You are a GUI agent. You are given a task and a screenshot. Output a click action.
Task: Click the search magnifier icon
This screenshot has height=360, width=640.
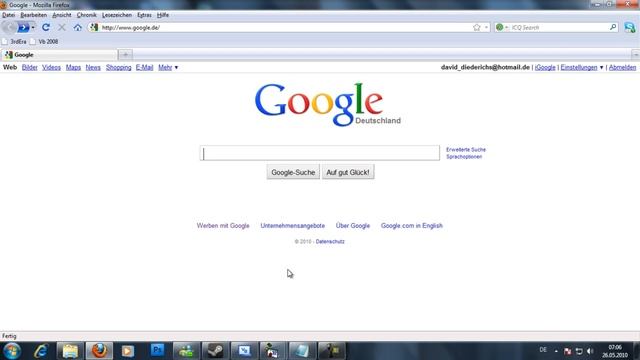coord(613,27)
